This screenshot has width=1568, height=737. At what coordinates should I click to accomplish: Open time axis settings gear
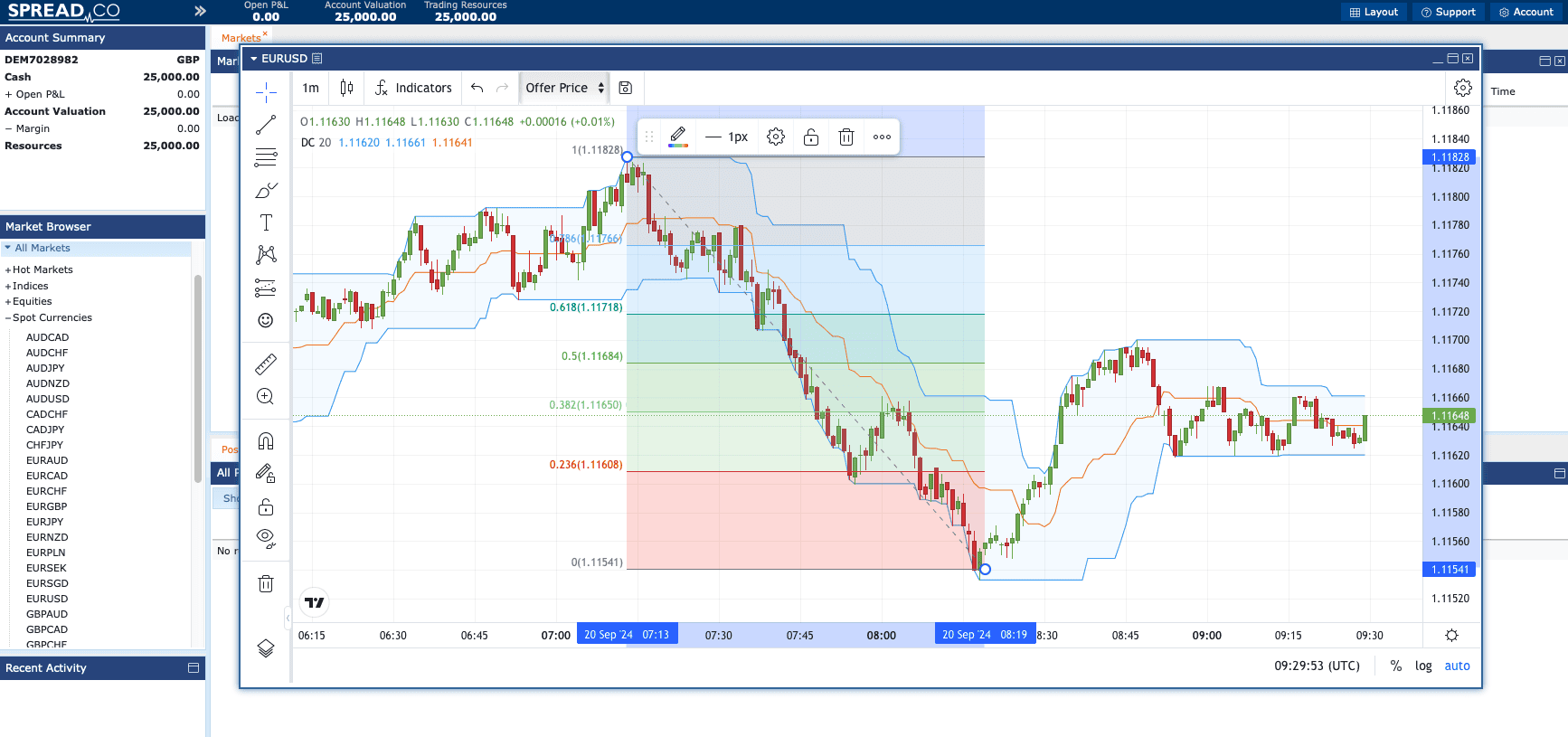click(x=1451, y=636)
